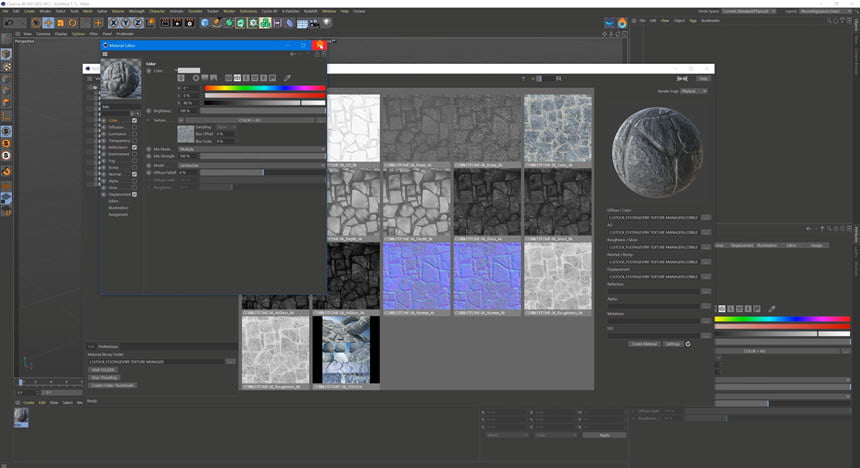Toggle the Y axis lock
The width and height of the screenshot is (860, 468).
[x=126, y=23]
